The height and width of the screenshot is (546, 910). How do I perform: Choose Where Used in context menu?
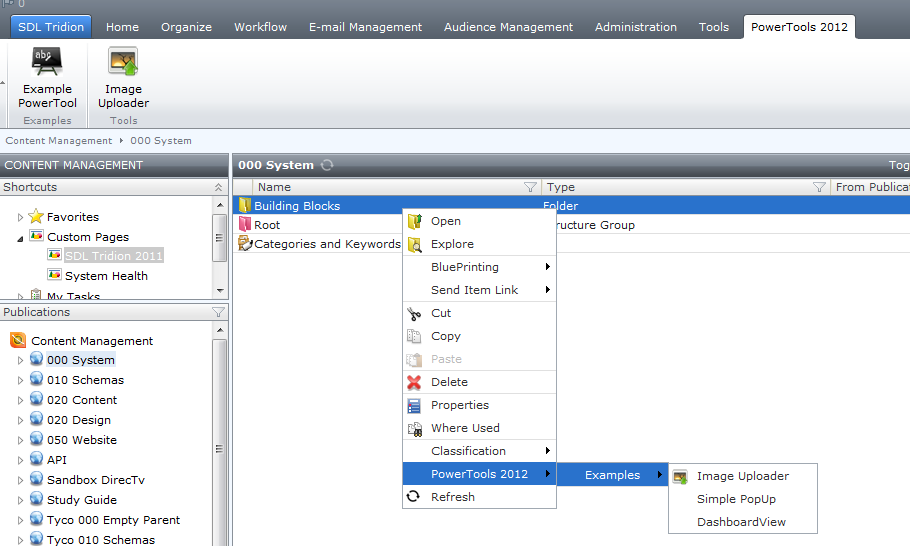pyautogui.click(x=465, y=428)
